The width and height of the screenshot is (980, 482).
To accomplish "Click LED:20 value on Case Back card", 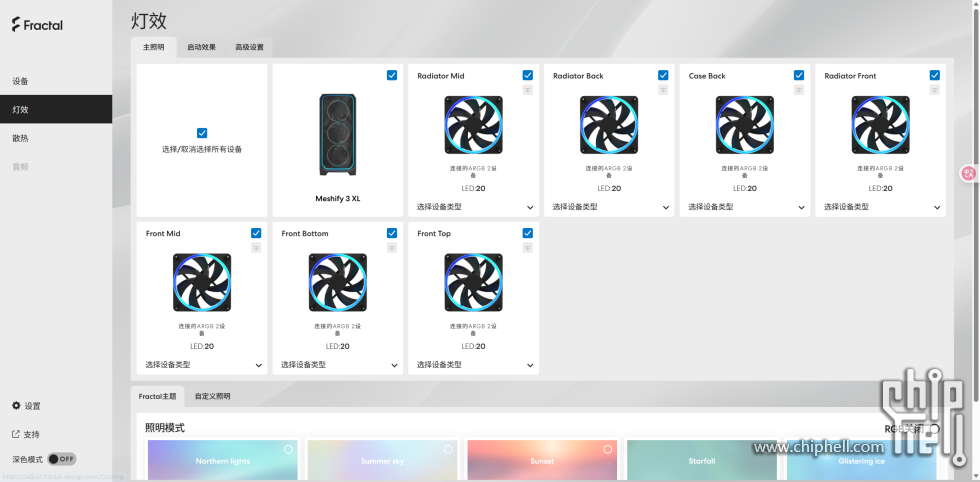I will tap(744, 188).
